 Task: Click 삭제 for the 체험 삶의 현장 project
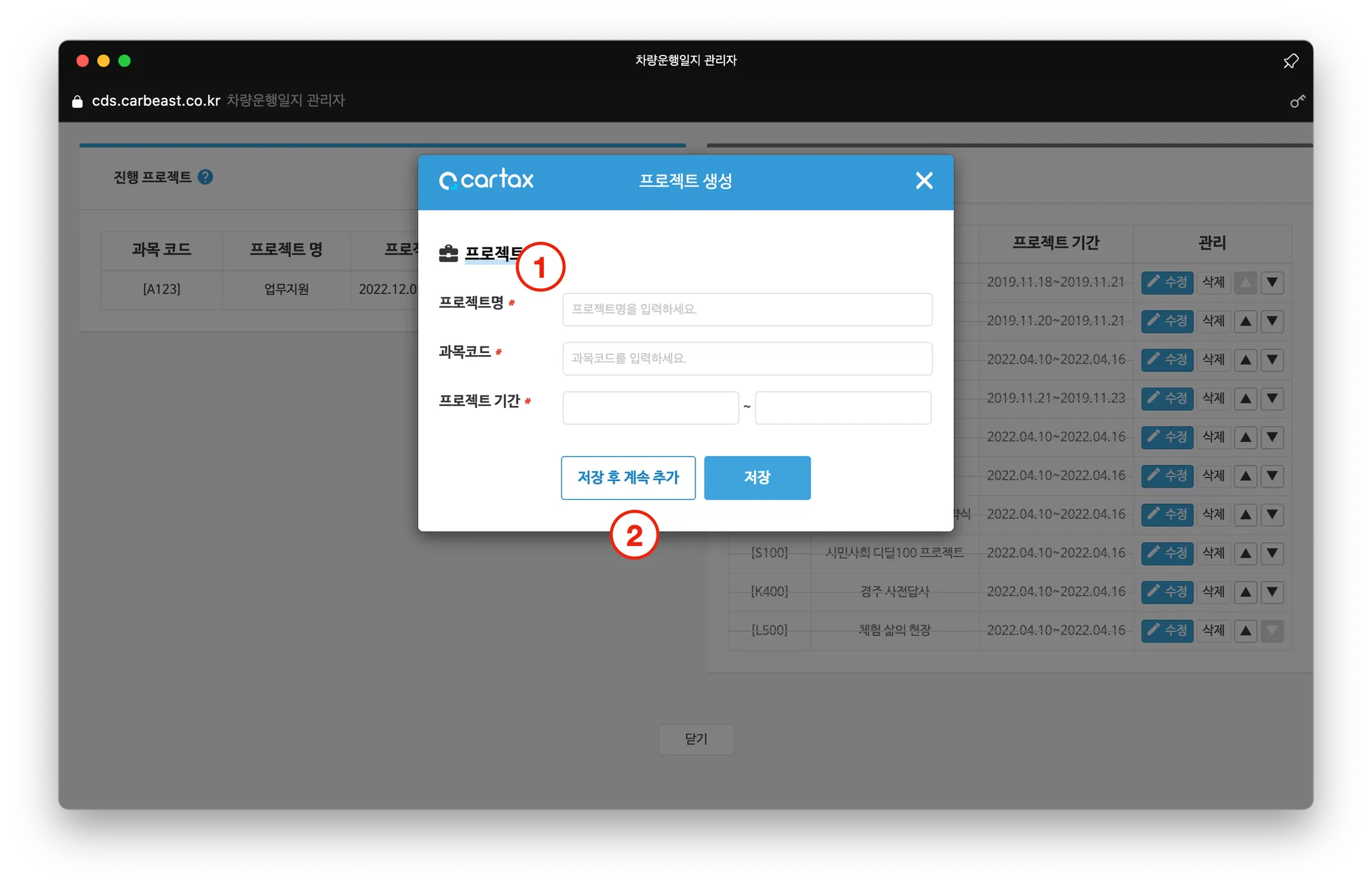point(1213,630)
